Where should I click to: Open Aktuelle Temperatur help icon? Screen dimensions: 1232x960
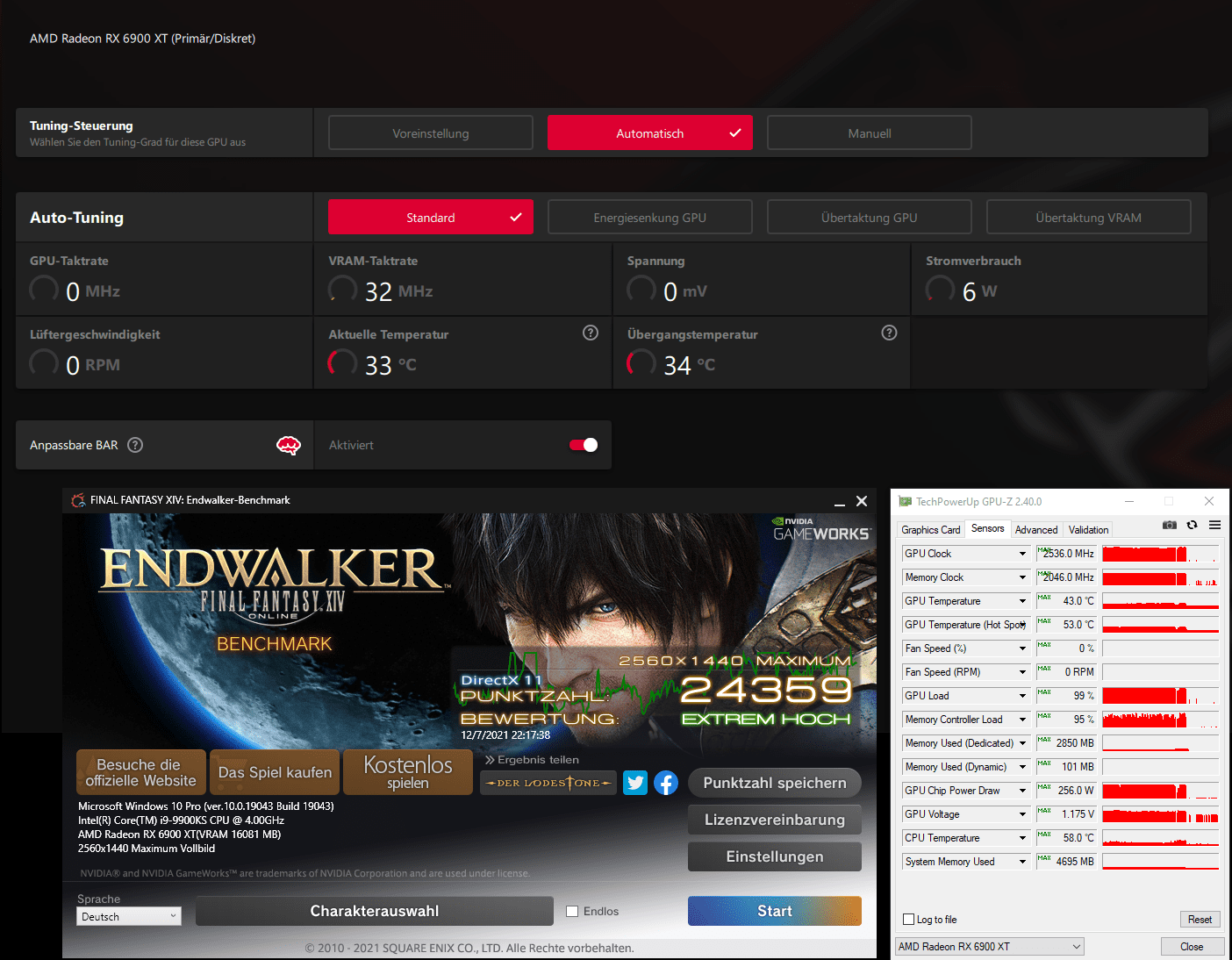(x=591, y=333)
